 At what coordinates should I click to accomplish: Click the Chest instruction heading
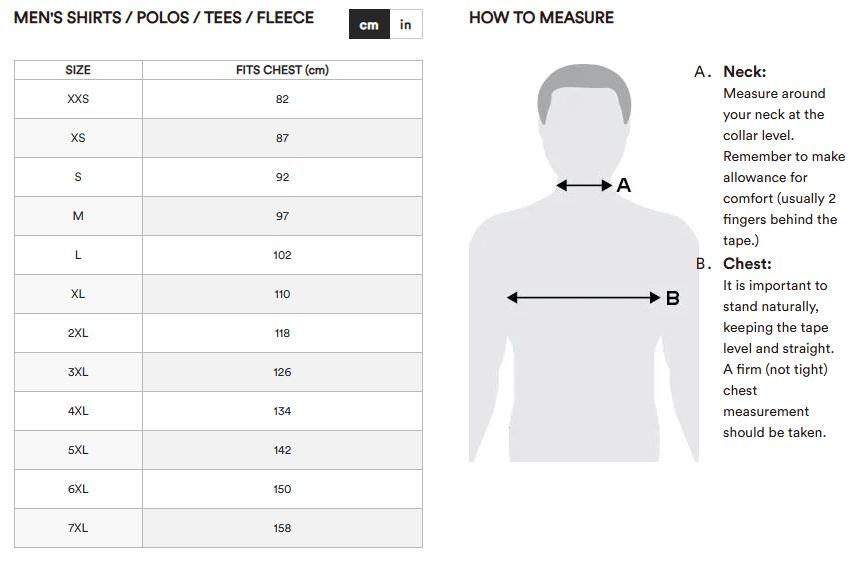(747, 264)
